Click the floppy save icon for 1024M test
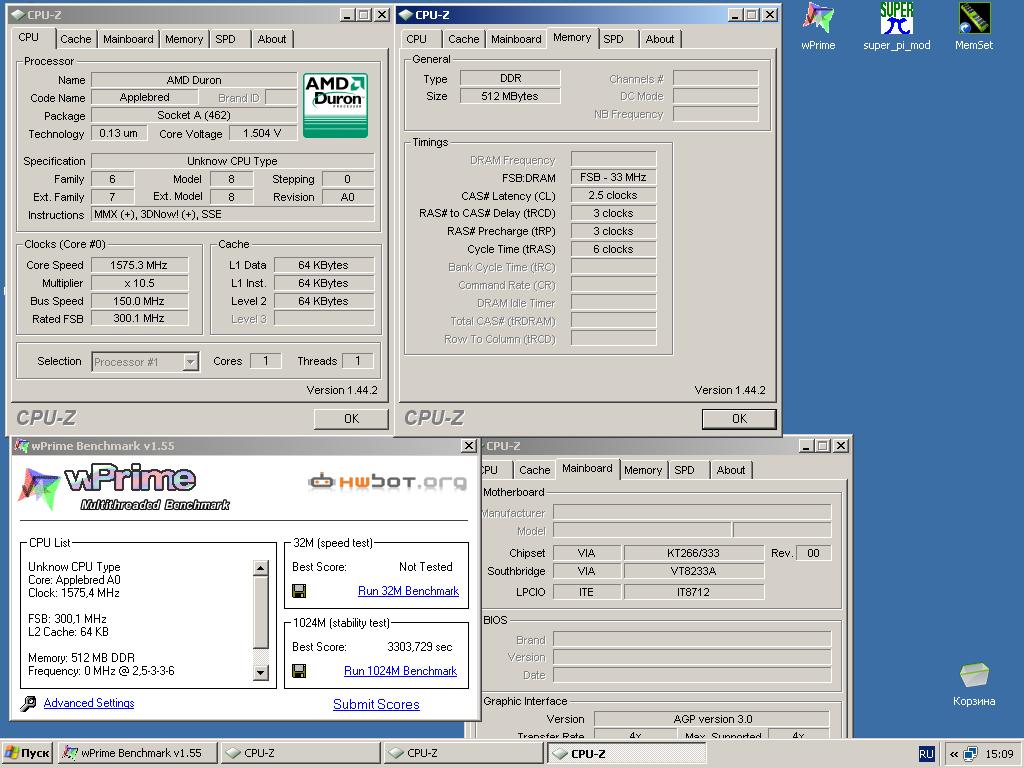The image size is (1024, 768). pos(299,671)
